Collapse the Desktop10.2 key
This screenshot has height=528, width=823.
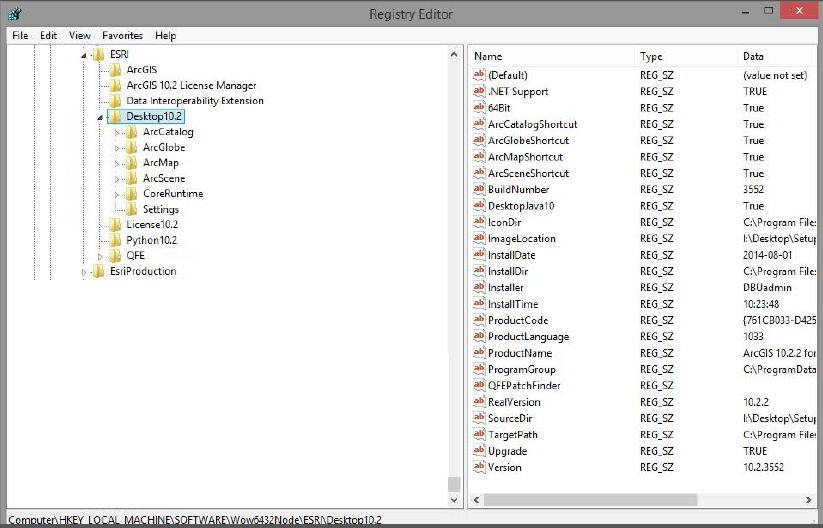pos(101,117)
